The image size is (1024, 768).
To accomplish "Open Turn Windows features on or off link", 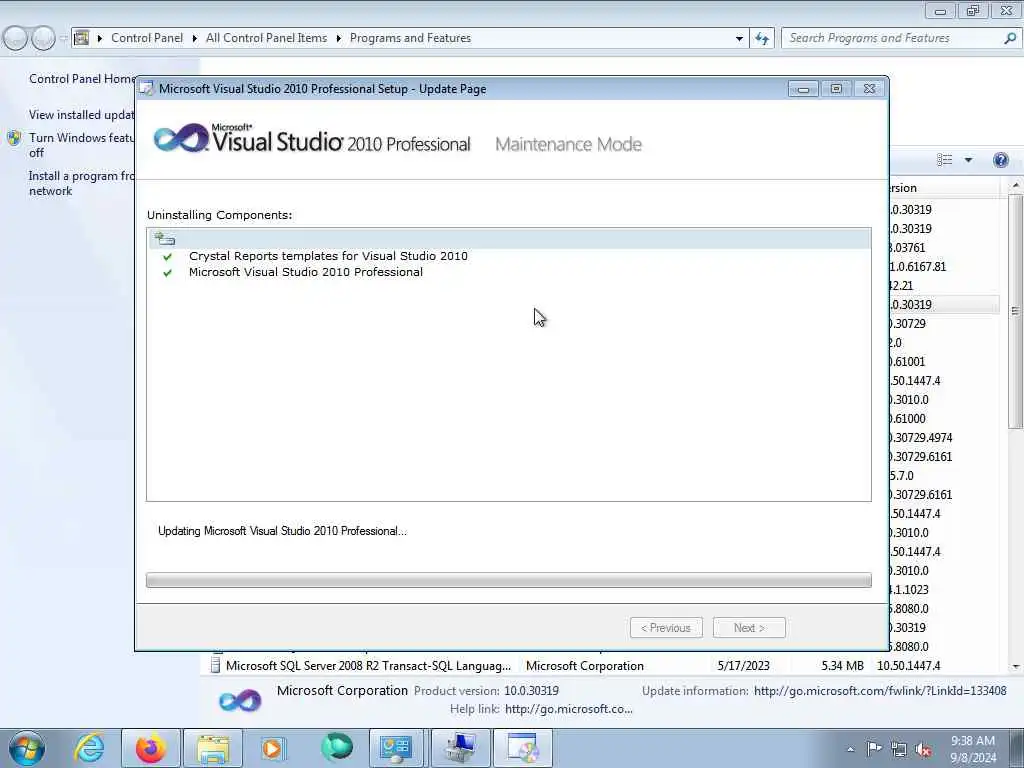I will [82, 145].
